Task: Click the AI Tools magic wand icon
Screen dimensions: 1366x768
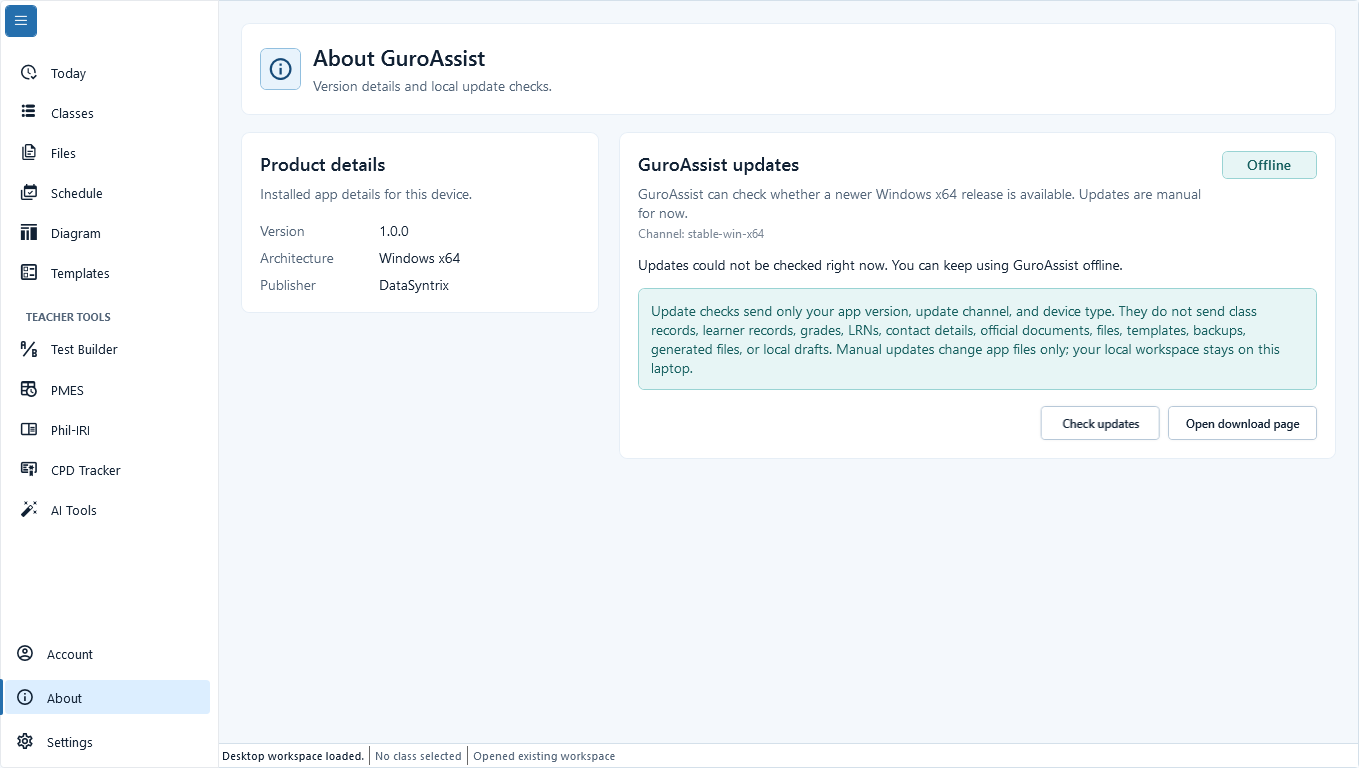Action: pos(29,510)
